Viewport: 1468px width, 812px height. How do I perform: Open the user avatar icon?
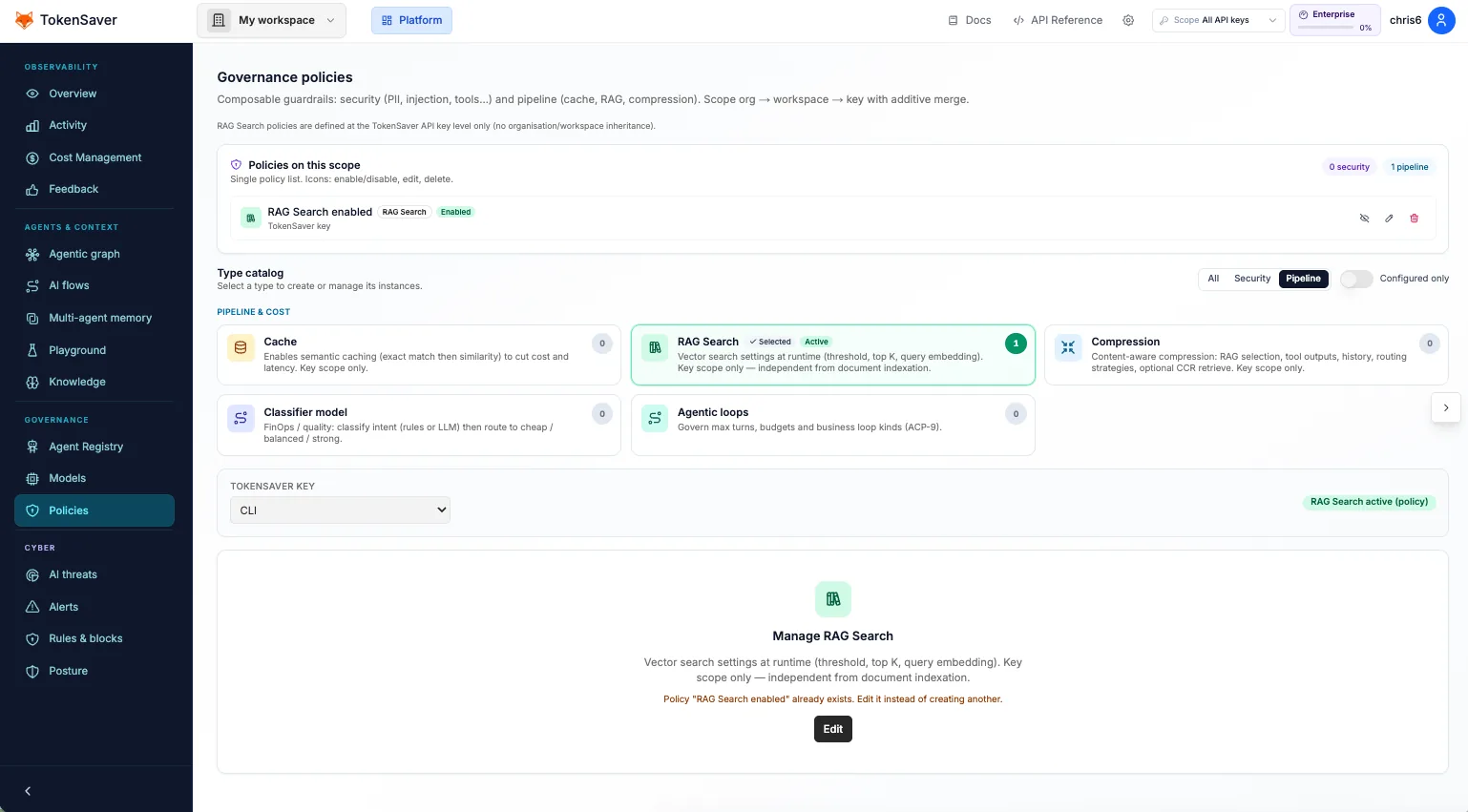(1441, 20)
